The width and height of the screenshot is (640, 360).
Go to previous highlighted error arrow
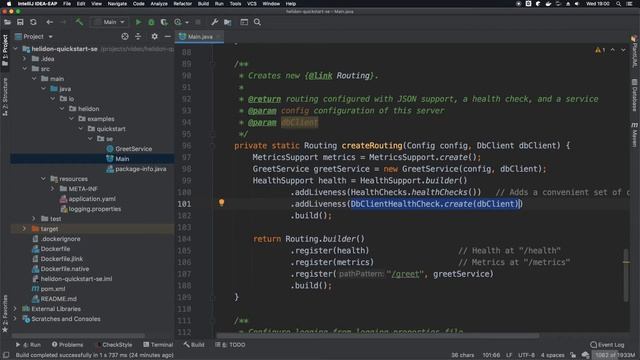click(613, 50)
